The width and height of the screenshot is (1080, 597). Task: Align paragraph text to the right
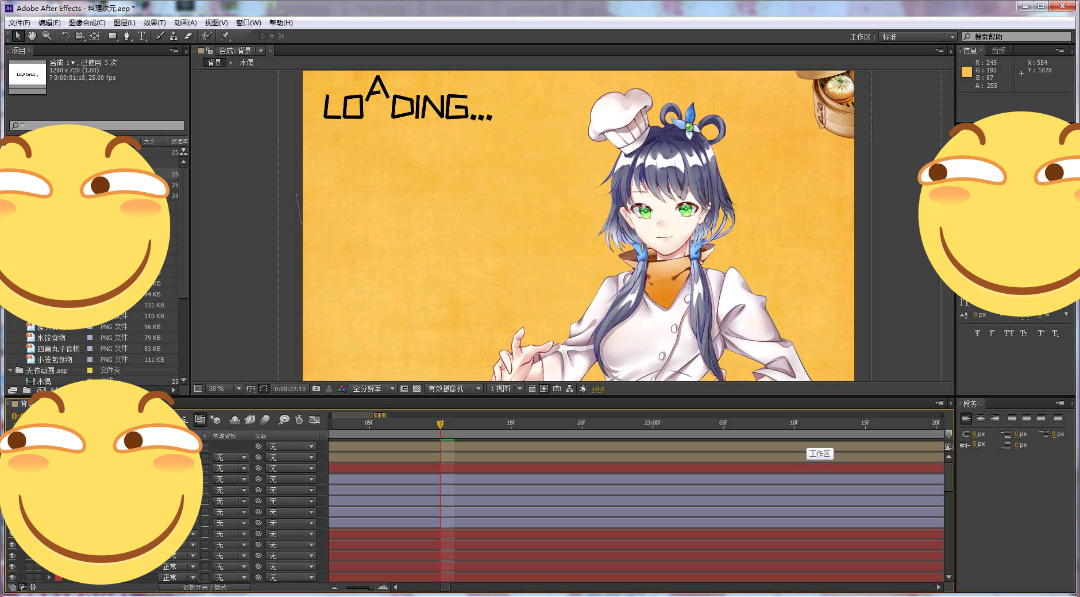[x=995, y=418]
